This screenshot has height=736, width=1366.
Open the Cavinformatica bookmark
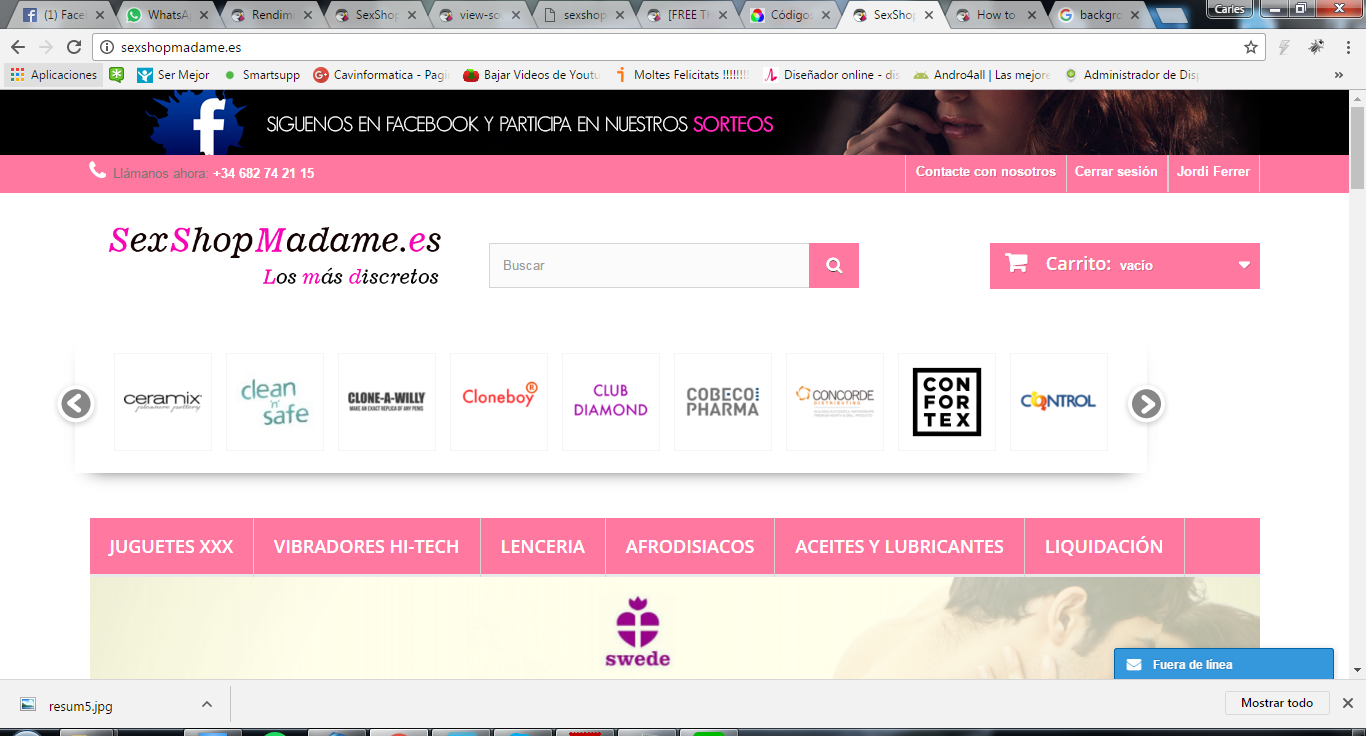point(382,75)
